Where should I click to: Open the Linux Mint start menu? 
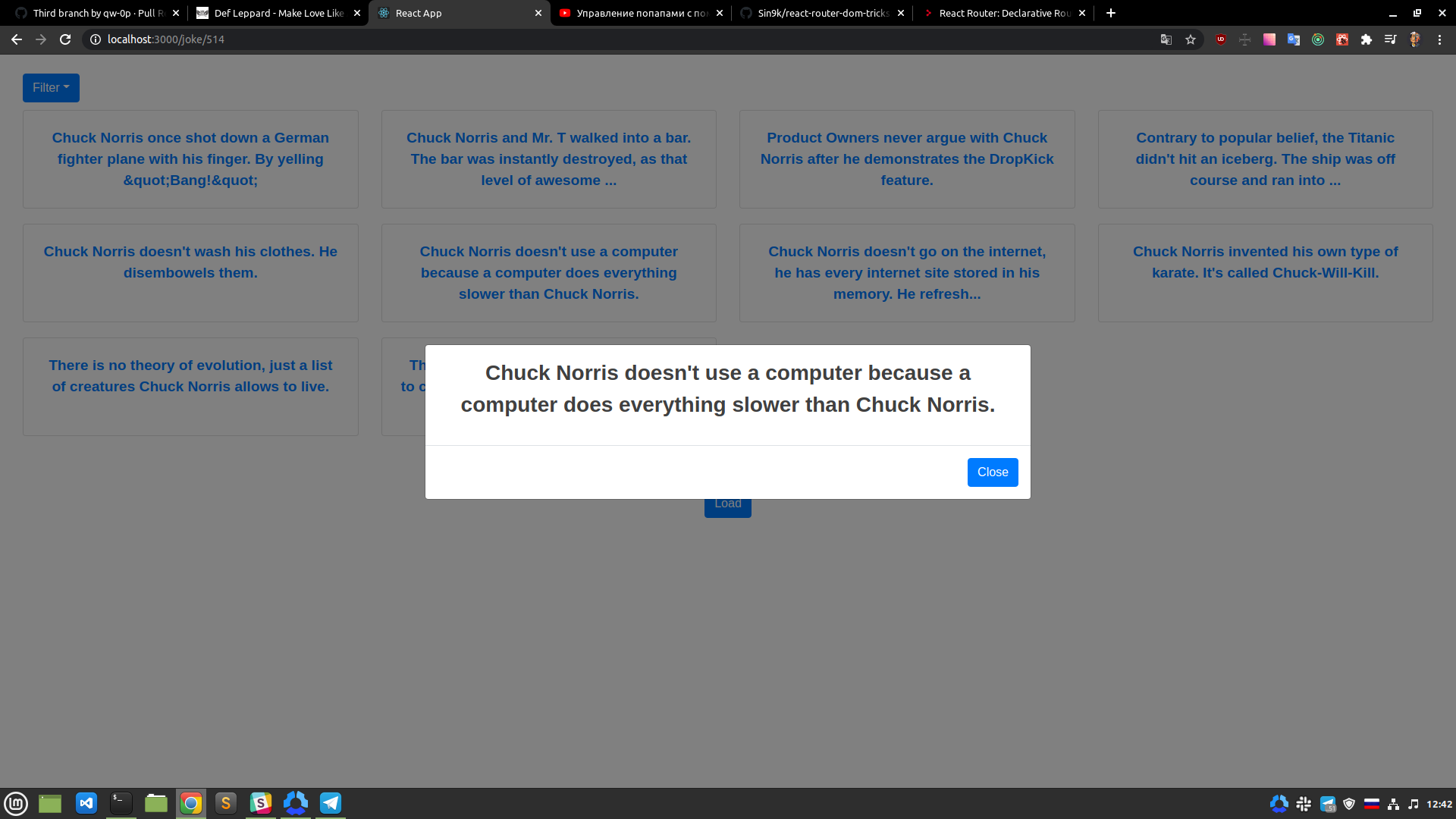click(16, 803)
